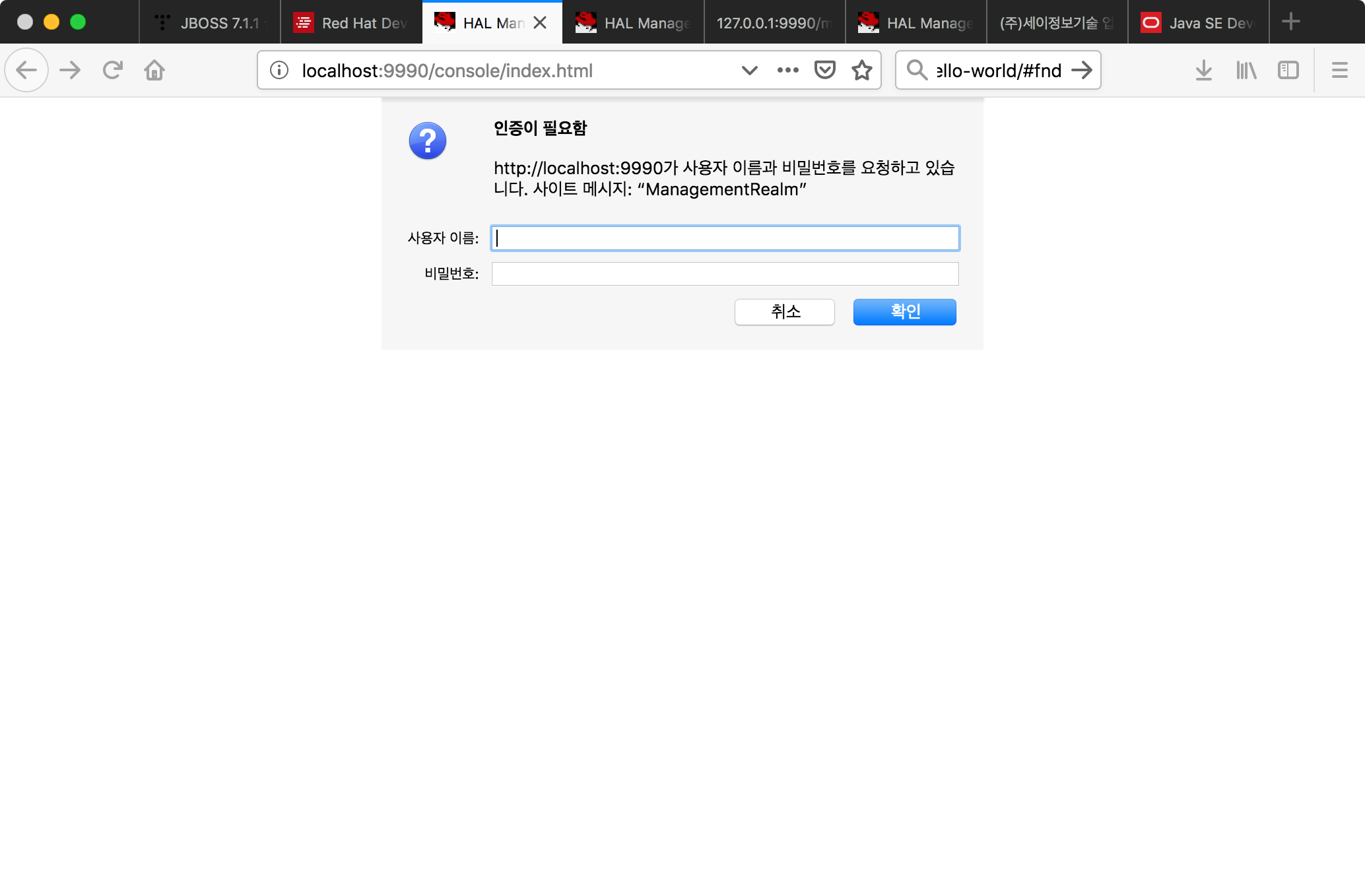Expand the address bar history dropdown
The image size is (1365, 896).
pyautogui.click(x=749, y=70)
